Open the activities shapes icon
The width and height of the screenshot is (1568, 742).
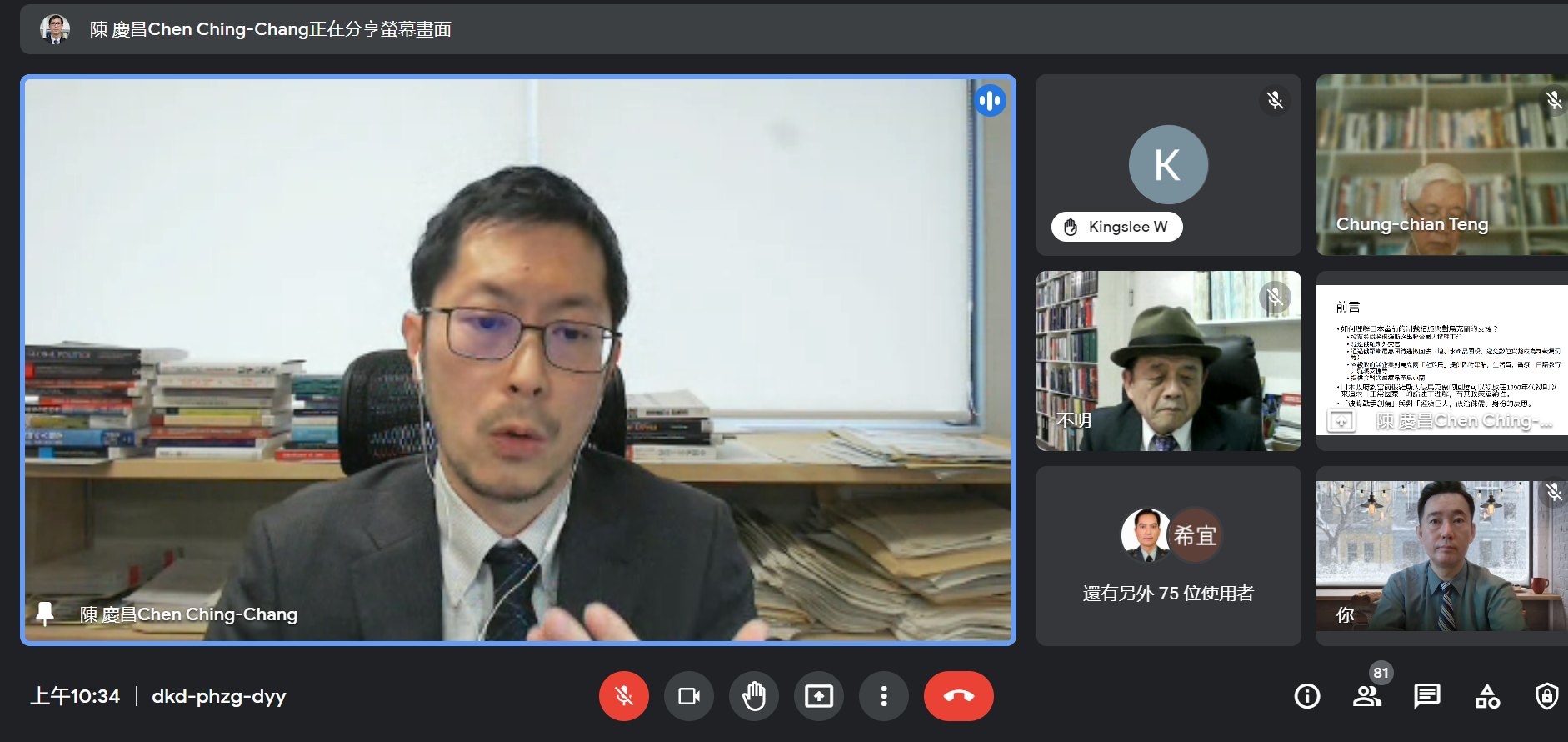(x=1486, y=696)
